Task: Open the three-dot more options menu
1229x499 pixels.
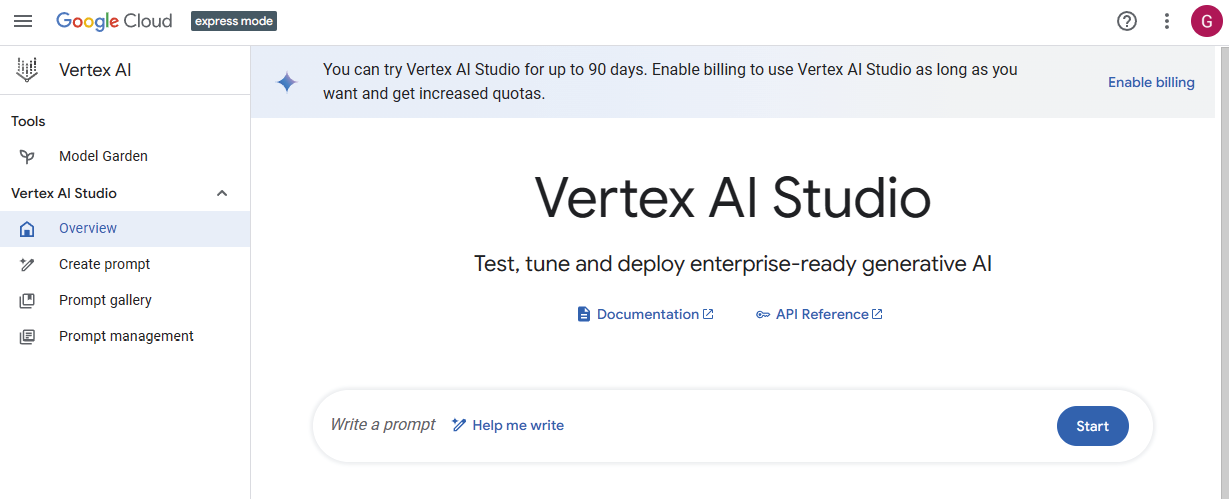Action: (x=1166, y=21)
